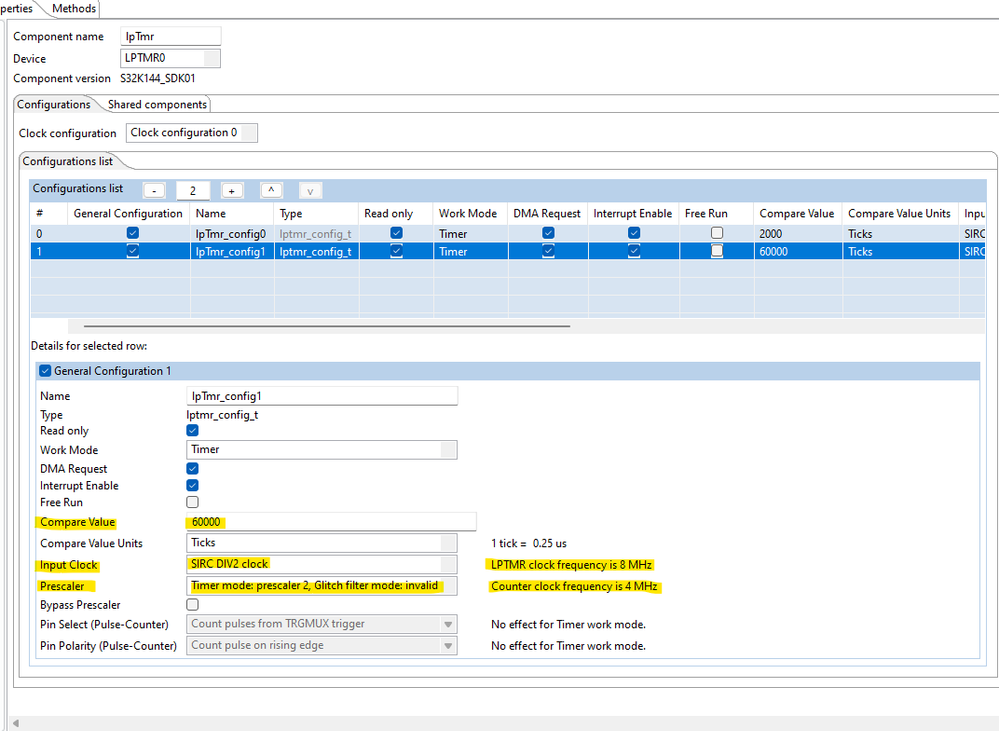Toggle General Configuration checkbox in row 1
The image size is (999, 731).
133,251
